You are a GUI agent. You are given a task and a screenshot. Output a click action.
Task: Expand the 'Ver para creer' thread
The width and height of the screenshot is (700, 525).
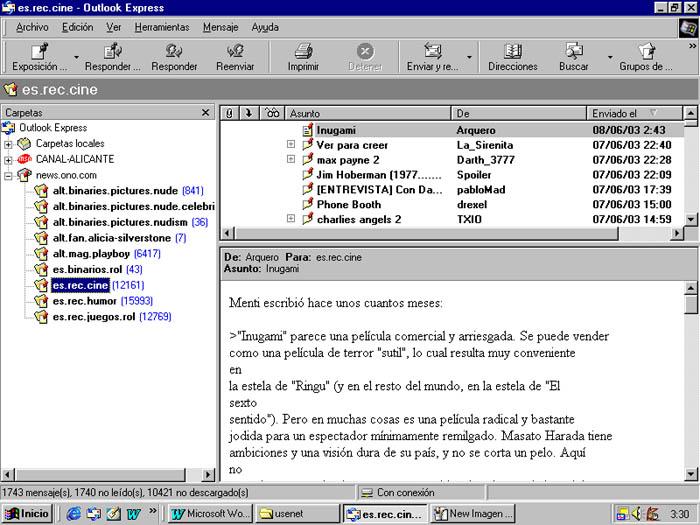click(x=291, y=144)
